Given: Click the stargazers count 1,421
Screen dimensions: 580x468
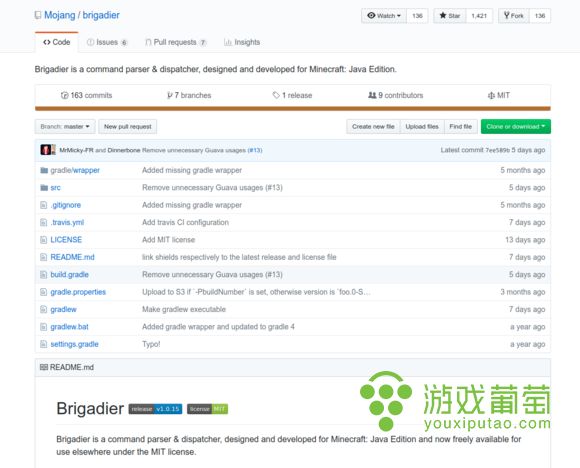Looking at the screenshot, I should [x=479, y=16].
